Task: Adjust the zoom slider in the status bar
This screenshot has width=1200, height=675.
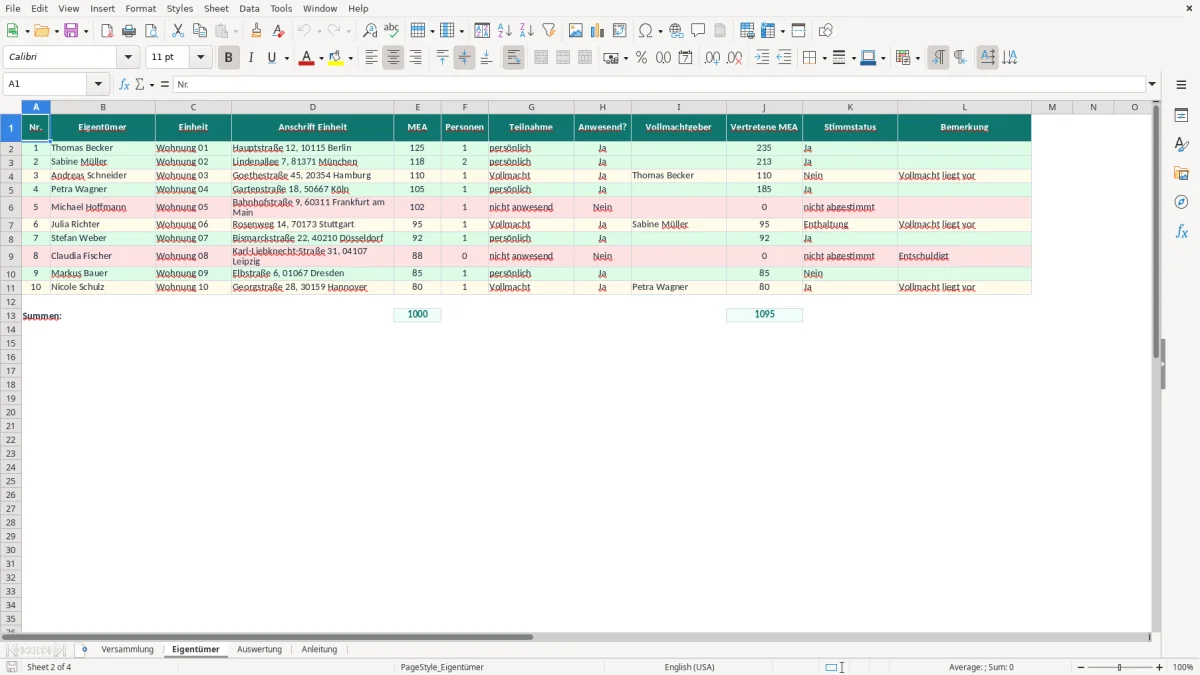Action: pos(1120,667)
